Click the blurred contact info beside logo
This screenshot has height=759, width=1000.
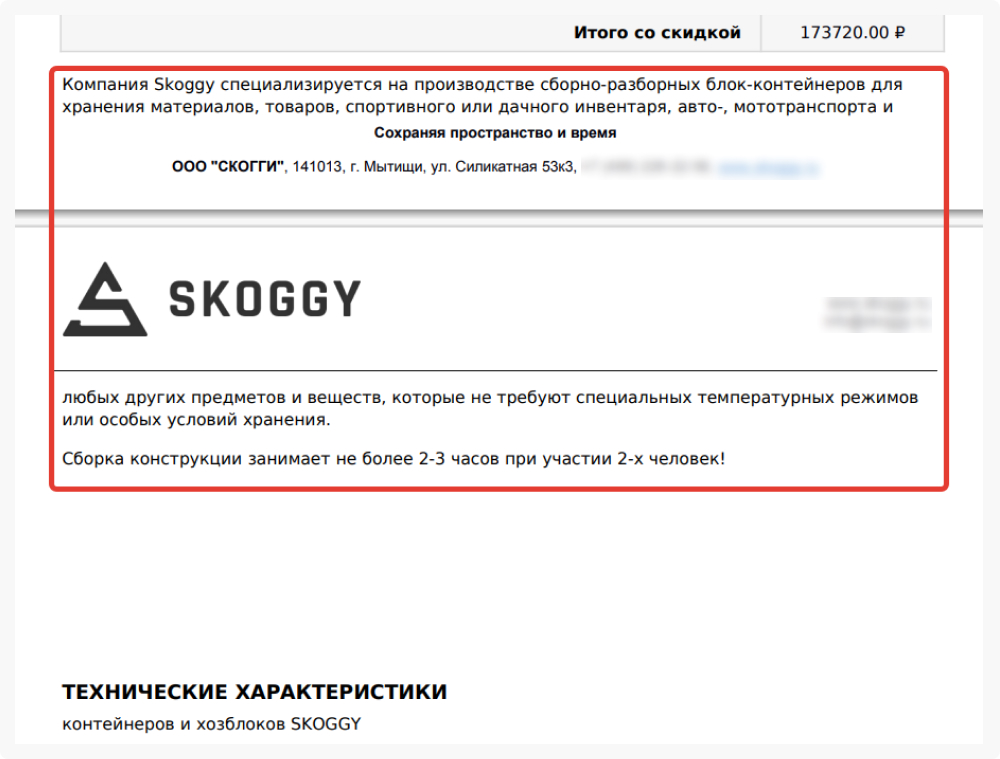click(877, 314)
